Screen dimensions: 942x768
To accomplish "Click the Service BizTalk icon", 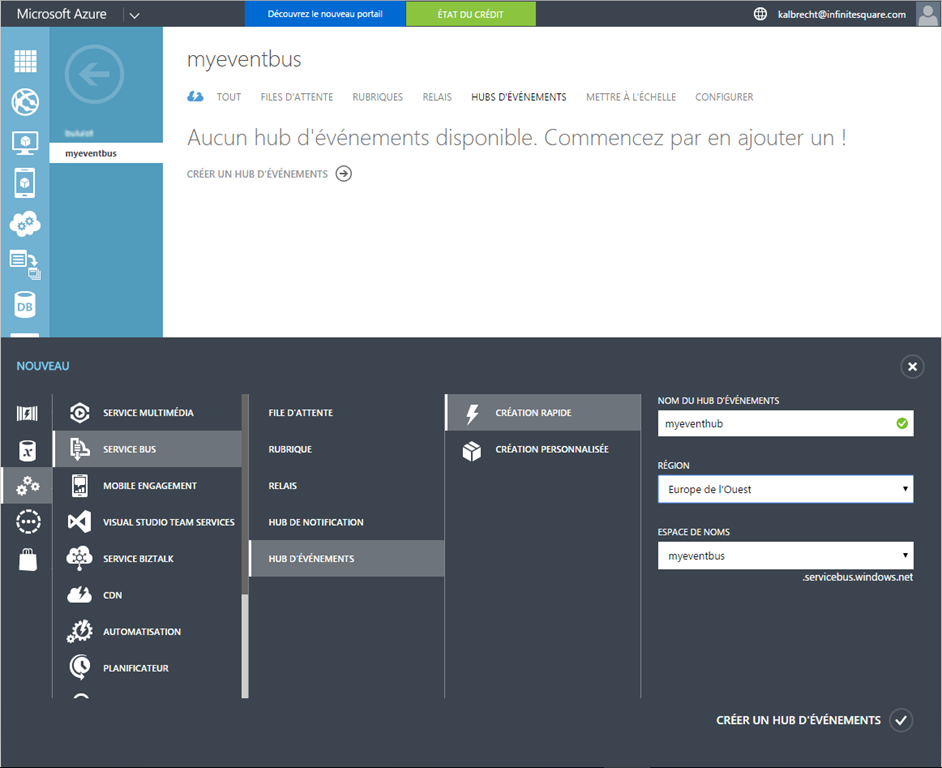I will coord(79,558).
